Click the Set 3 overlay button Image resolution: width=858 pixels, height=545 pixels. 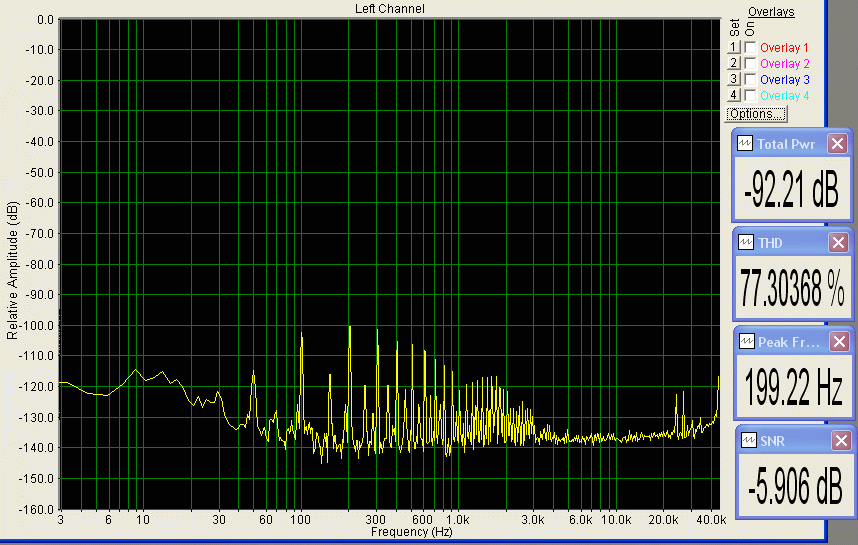tap(734, 79)
